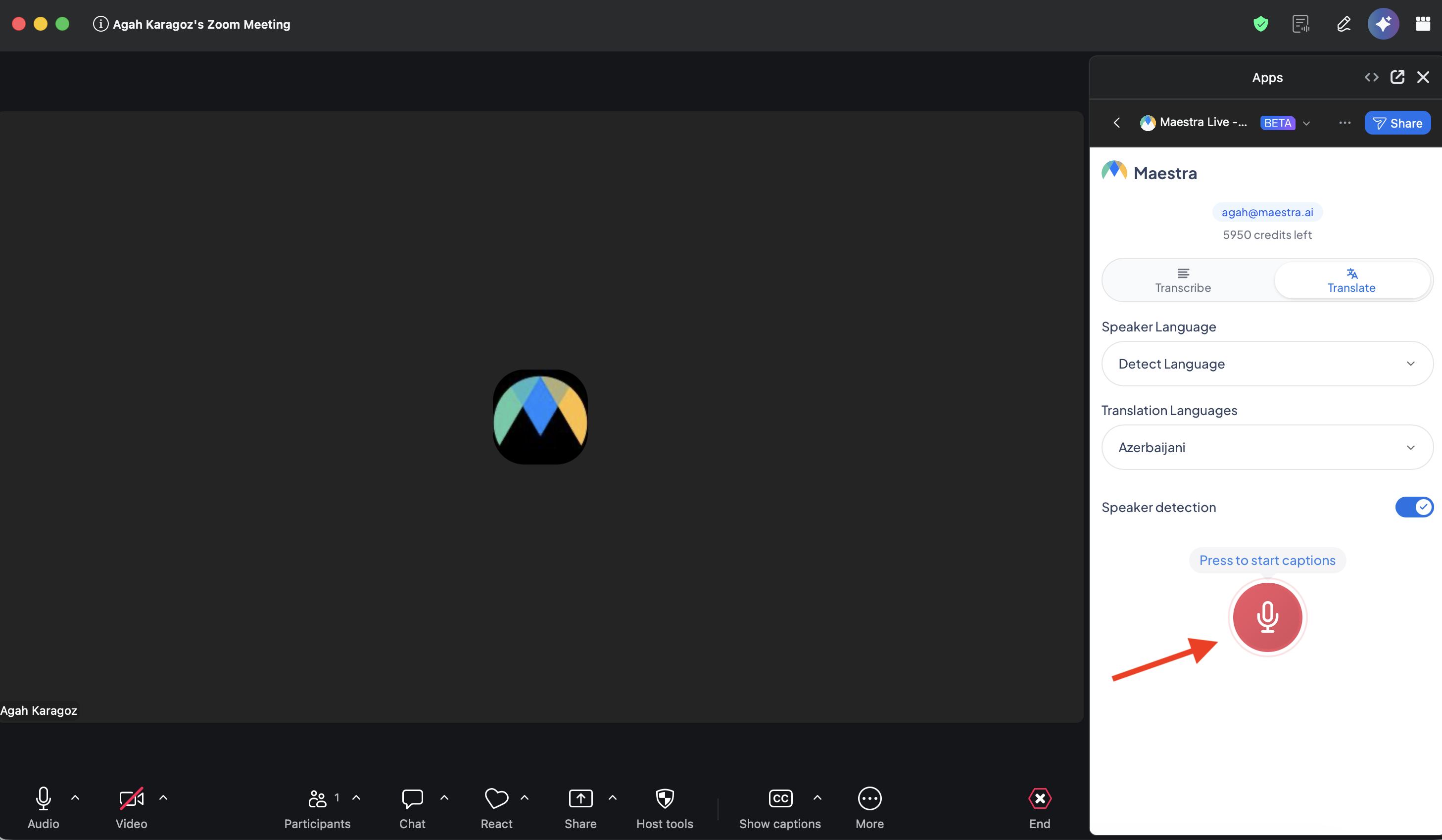Click the Share screen toolbar button
Viewport: 1442px width, 840px height.
[580, 808]
